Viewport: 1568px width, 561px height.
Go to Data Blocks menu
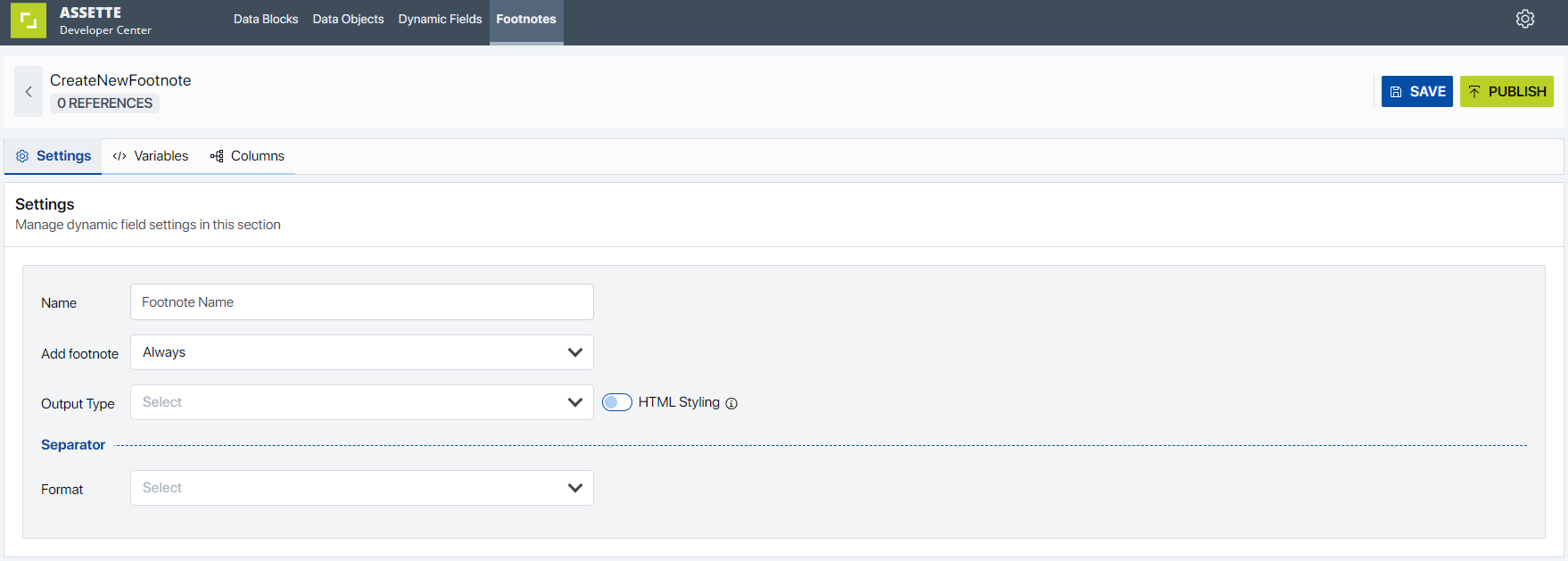click(x=266, y=19)
